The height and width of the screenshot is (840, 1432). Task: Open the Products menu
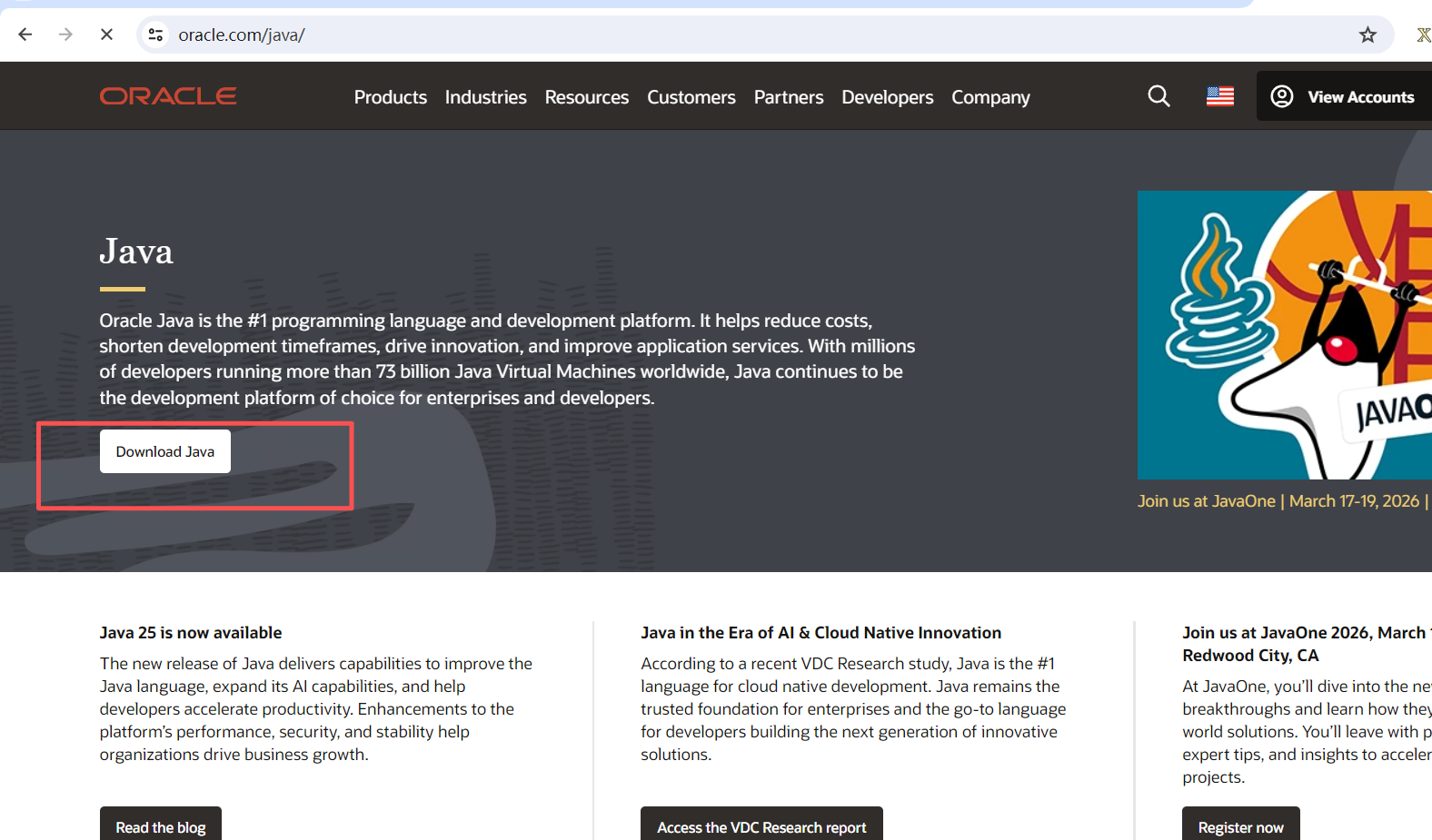[391, 97]
